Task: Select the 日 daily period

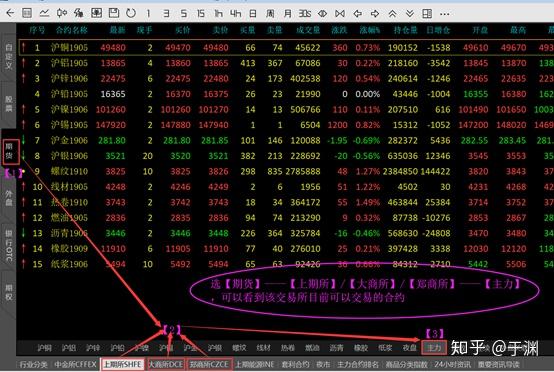Action: (253, 14)
